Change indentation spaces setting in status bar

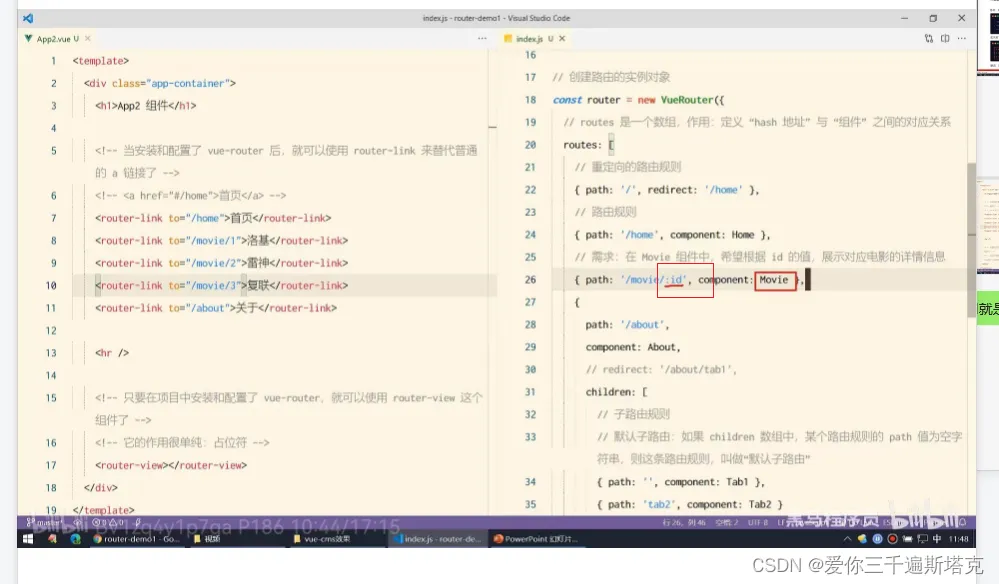pos(726,522)
